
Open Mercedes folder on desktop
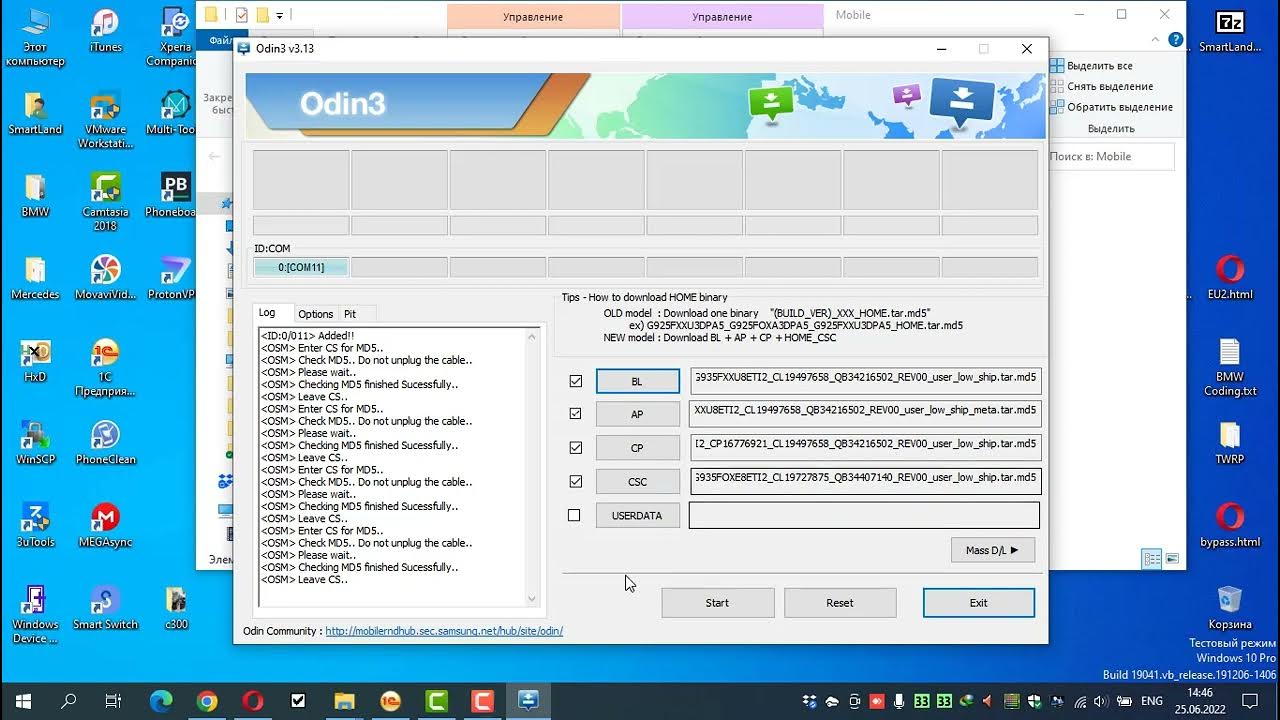click(35, 278)
